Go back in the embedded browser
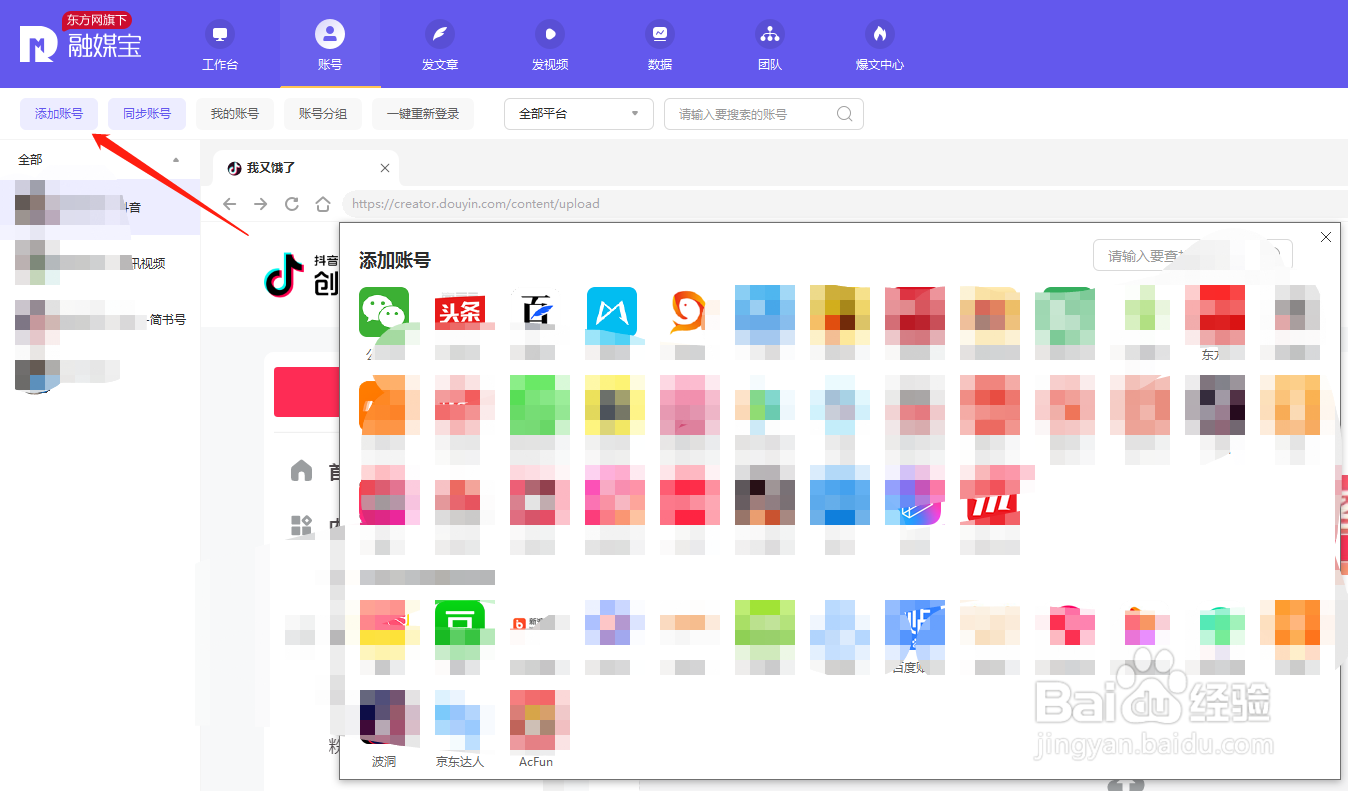Viewport: 1348px width, 791px height. 230,204
